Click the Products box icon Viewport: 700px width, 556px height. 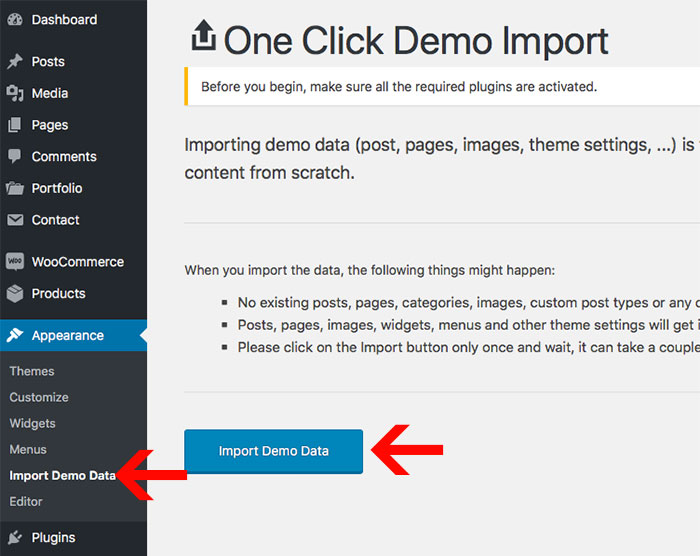[x=15, y=293]
